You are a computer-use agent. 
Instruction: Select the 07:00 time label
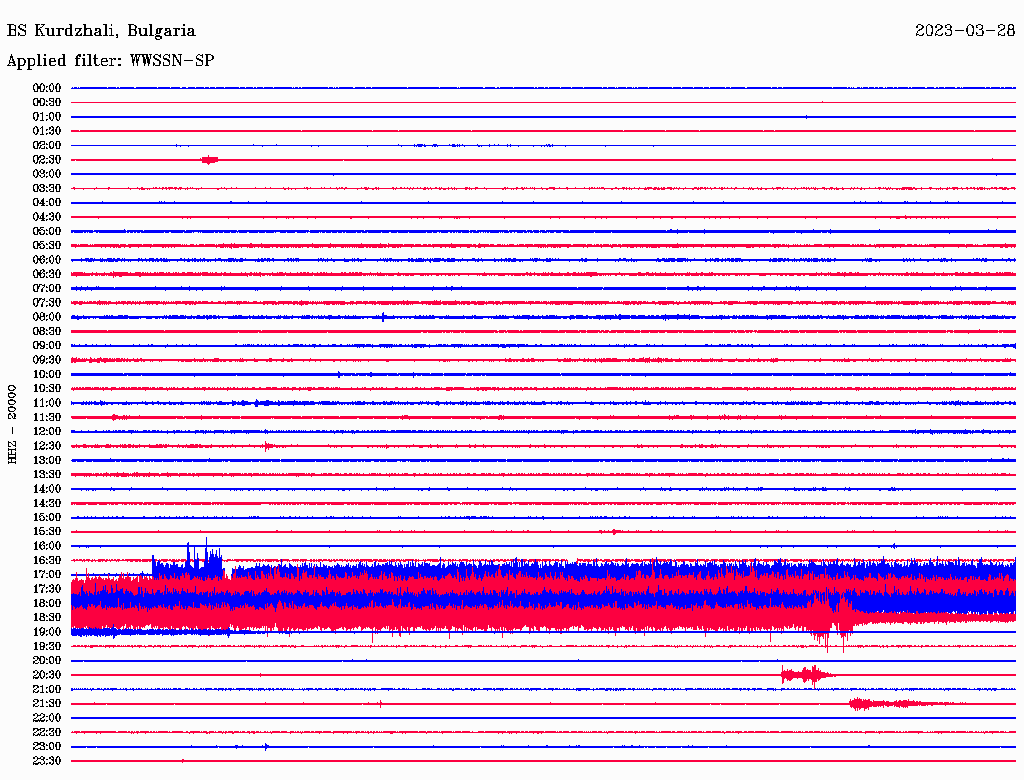47,288
